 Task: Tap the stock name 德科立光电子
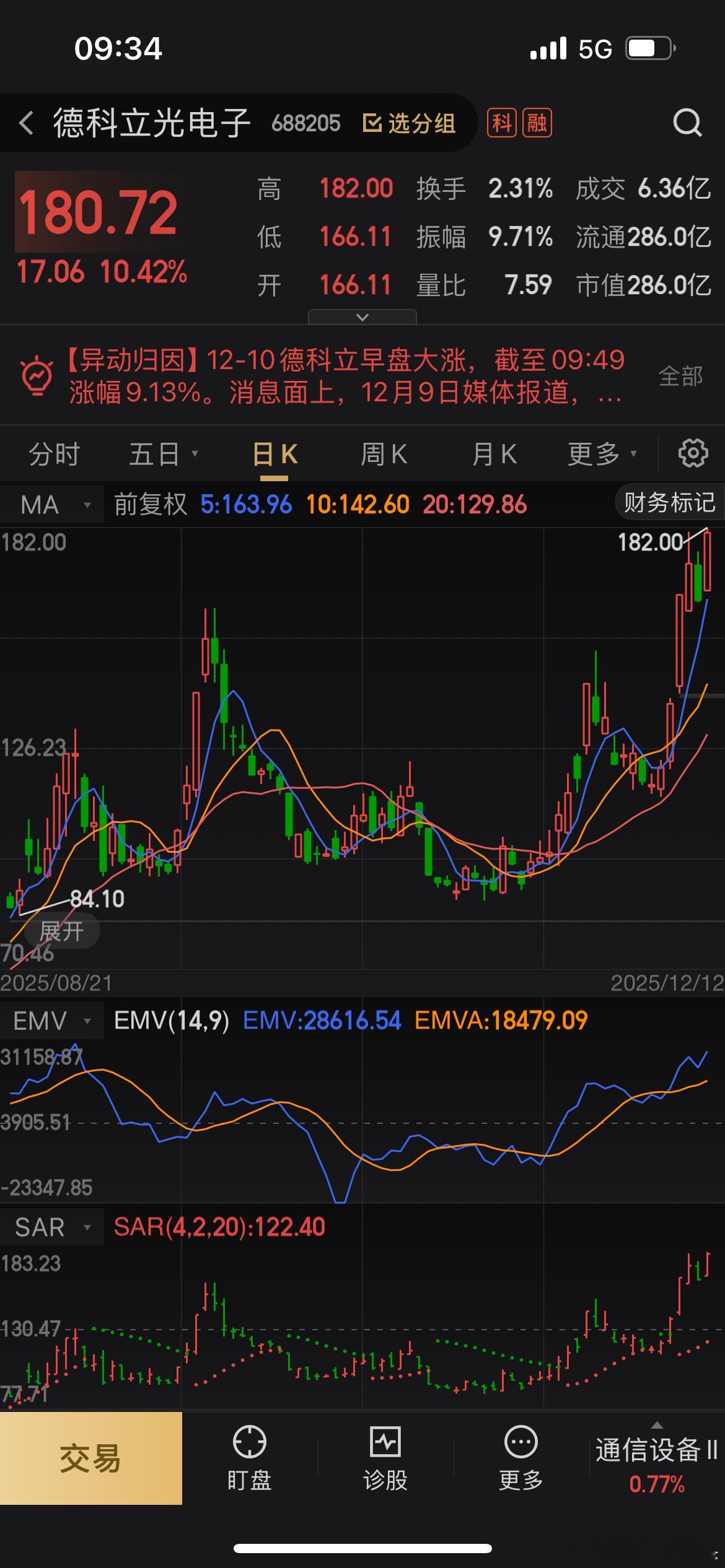coord(152,123)
